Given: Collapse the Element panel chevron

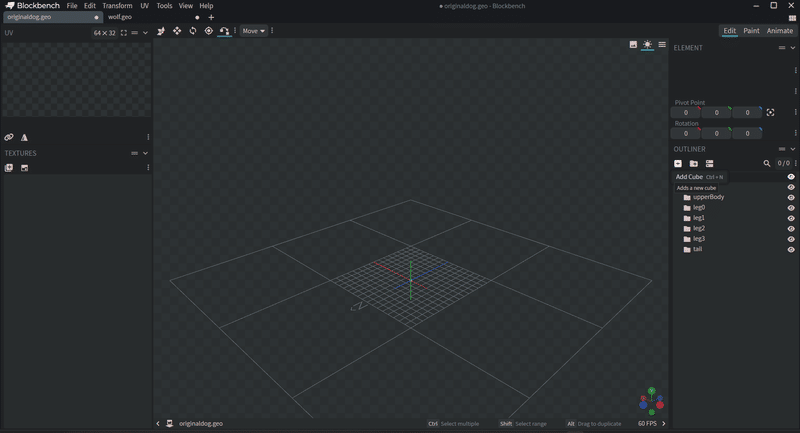Looking at the screenshot, I should (x=792, y=47).
